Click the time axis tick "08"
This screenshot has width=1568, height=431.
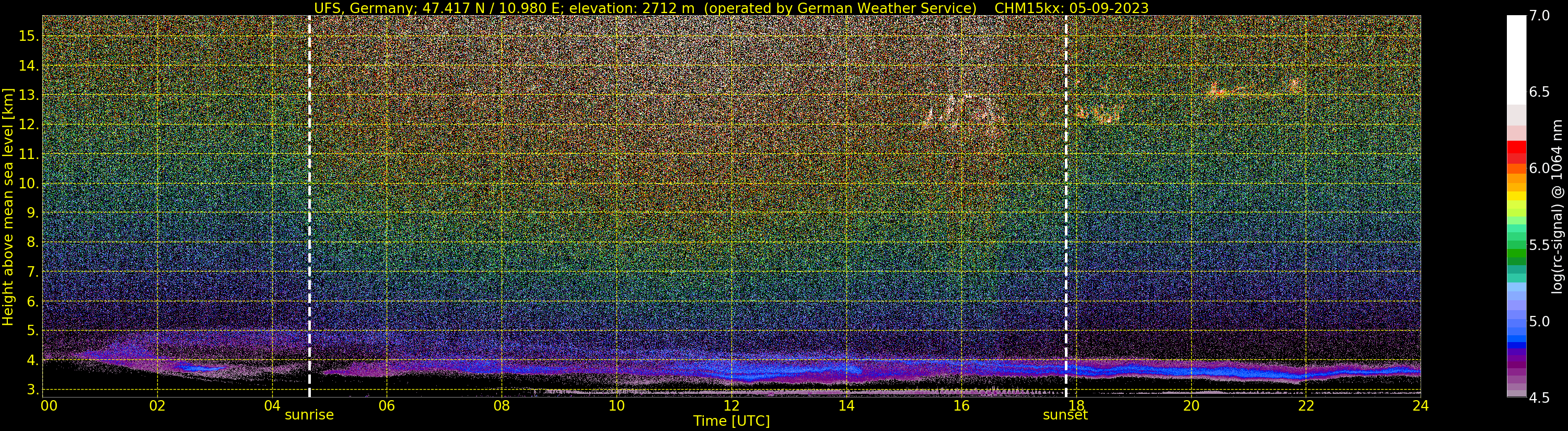502,405
